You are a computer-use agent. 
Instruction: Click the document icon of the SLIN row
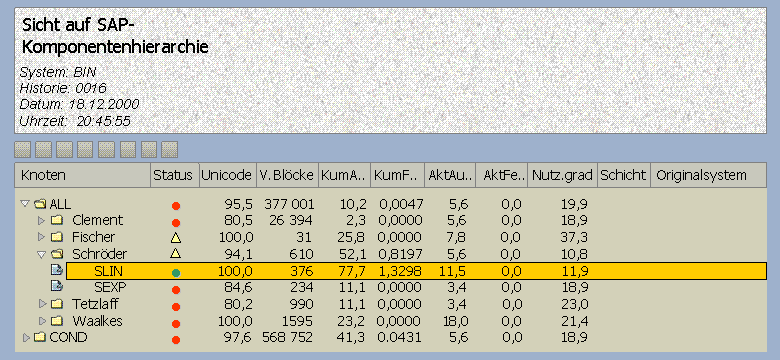pyautogui.click(x=57, y=270)
